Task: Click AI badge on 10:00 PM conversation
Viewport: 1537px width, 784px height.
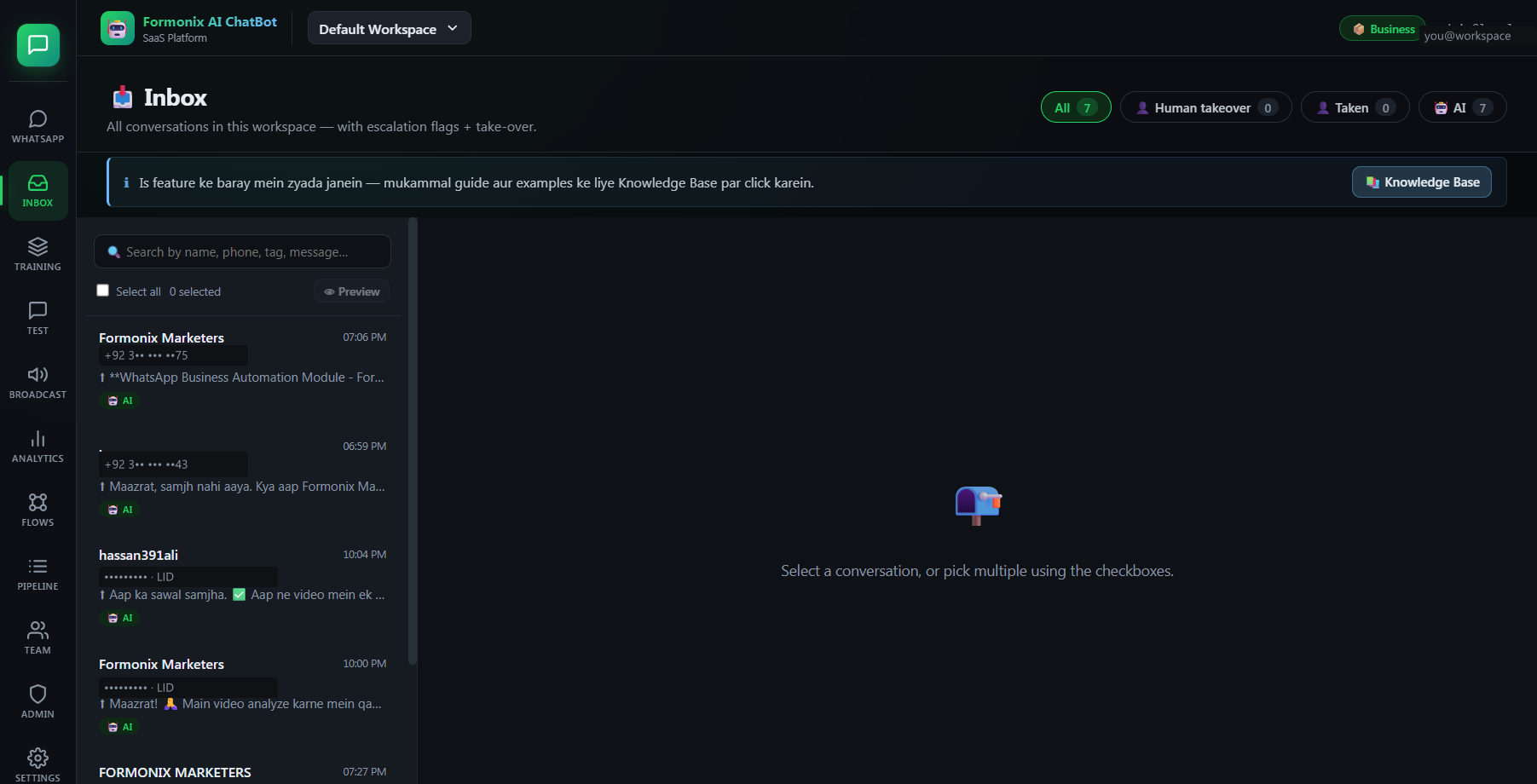Action: 120,727
